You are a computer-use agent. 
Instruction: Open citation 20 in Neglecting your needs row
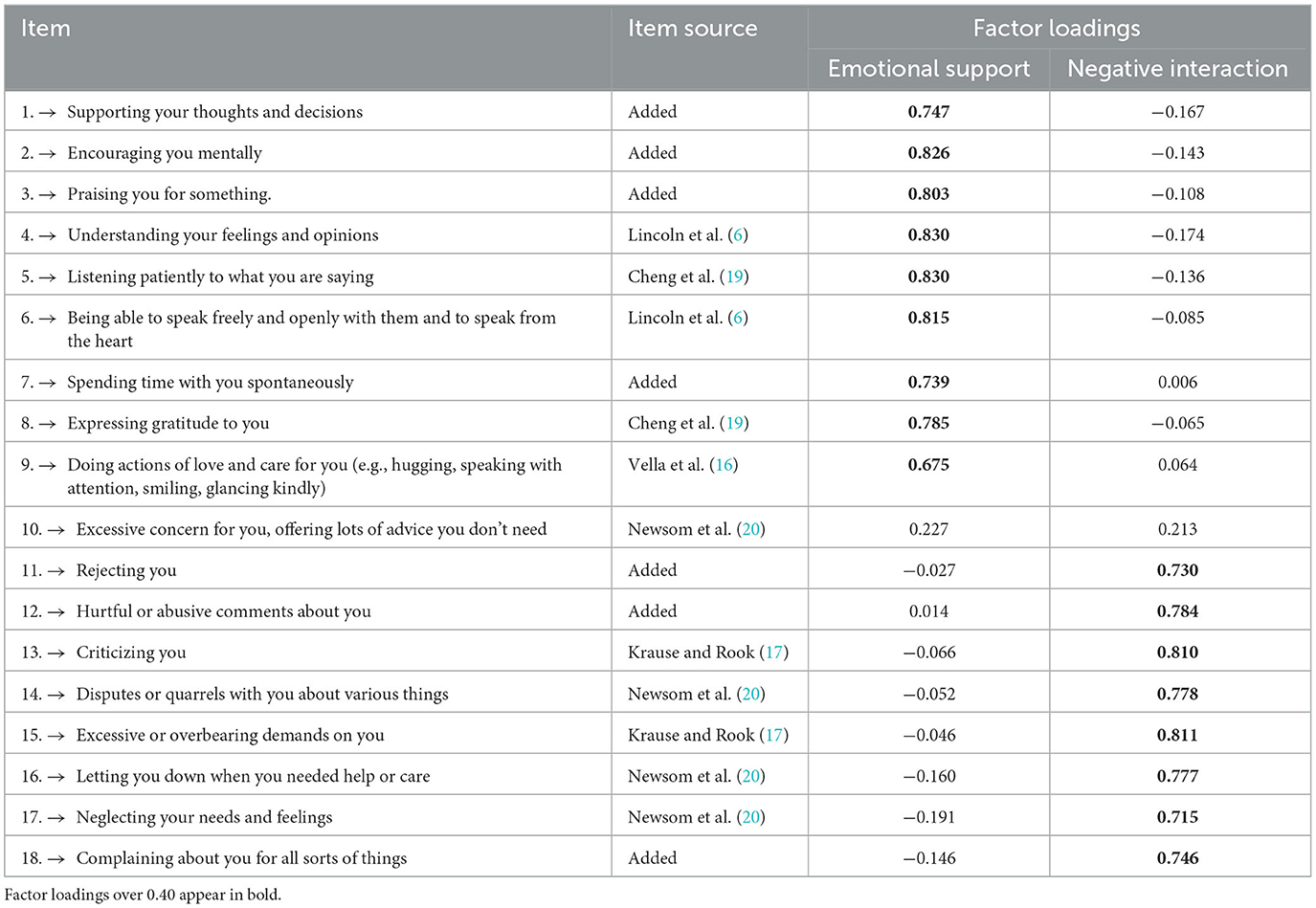pos(751,817)
